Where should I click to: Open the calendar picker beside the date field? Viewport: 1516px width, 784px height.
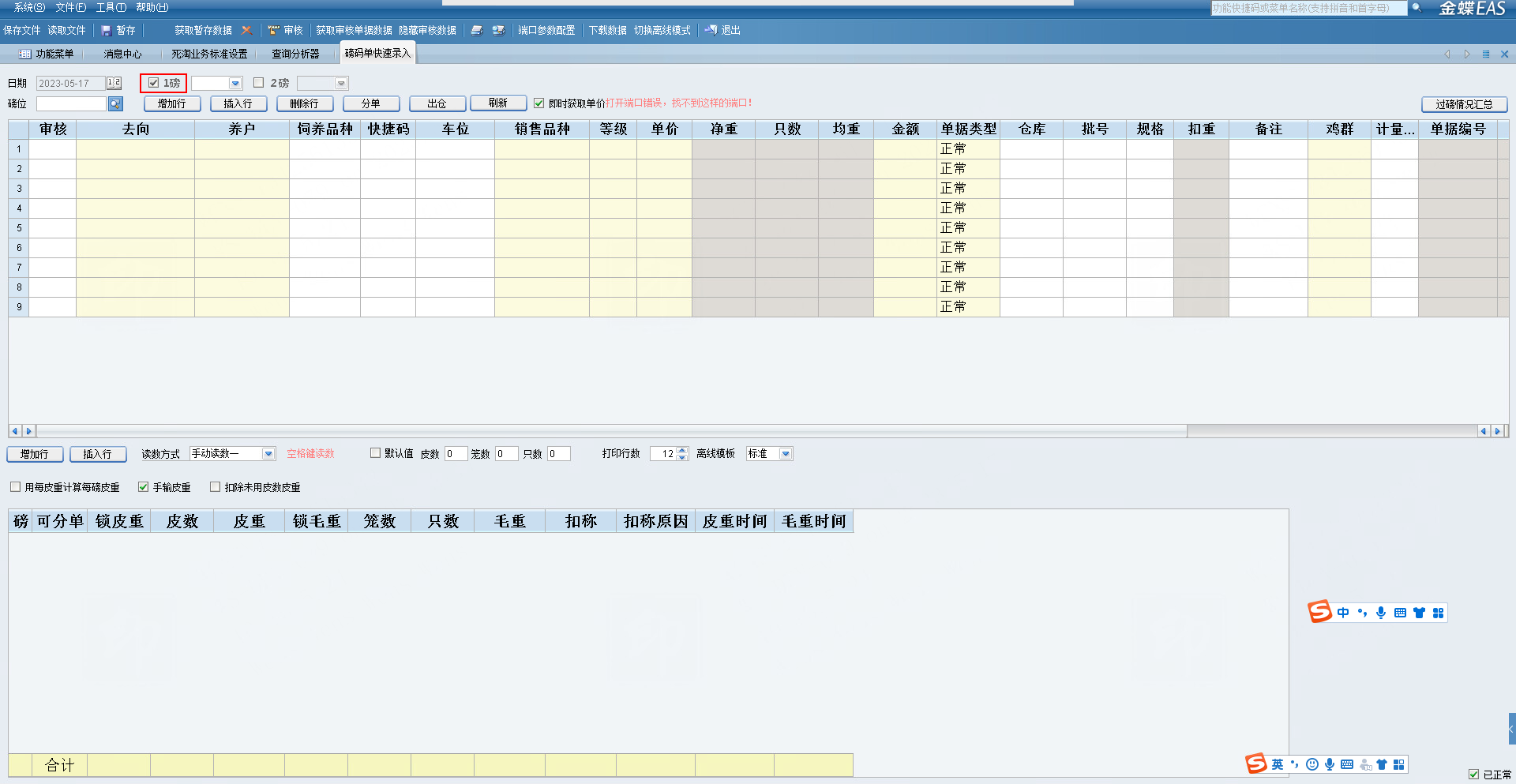pos(114,83)
